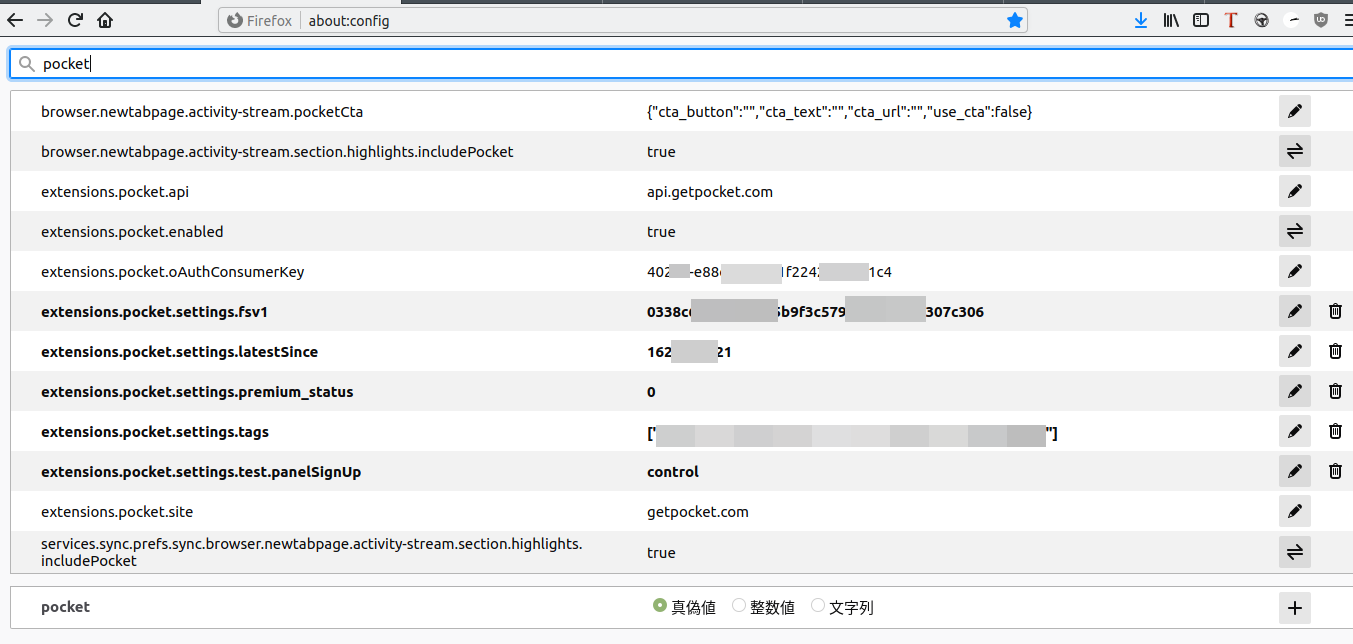Toggle the sidebar view icon
Viewport: 1353px width, 644px height.
pyautogui.click(x=1201, y=20)
